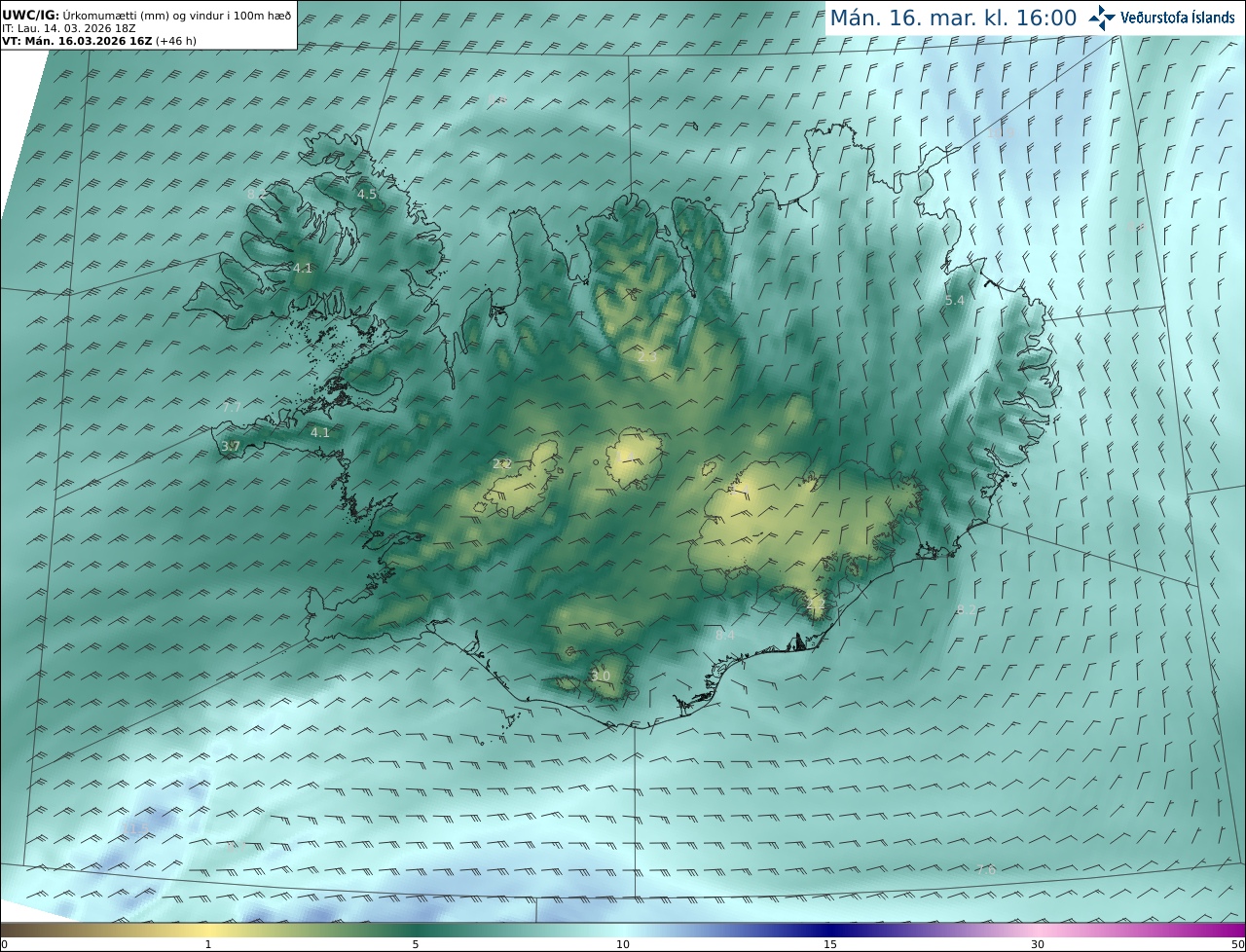Viewport: 1246px width, 952px height.
Task: Click the 4.5 value label on the map
Action: (x=367, y=195)
